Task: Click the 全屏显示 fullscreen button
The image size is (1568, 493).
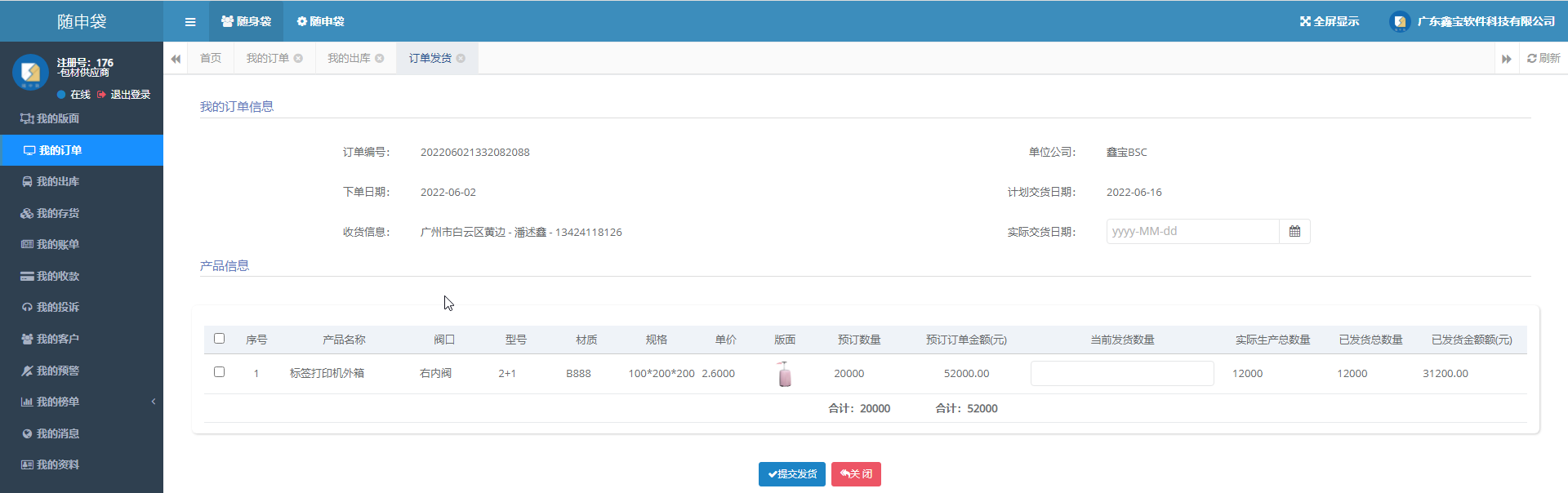Action: (1330, 21)
